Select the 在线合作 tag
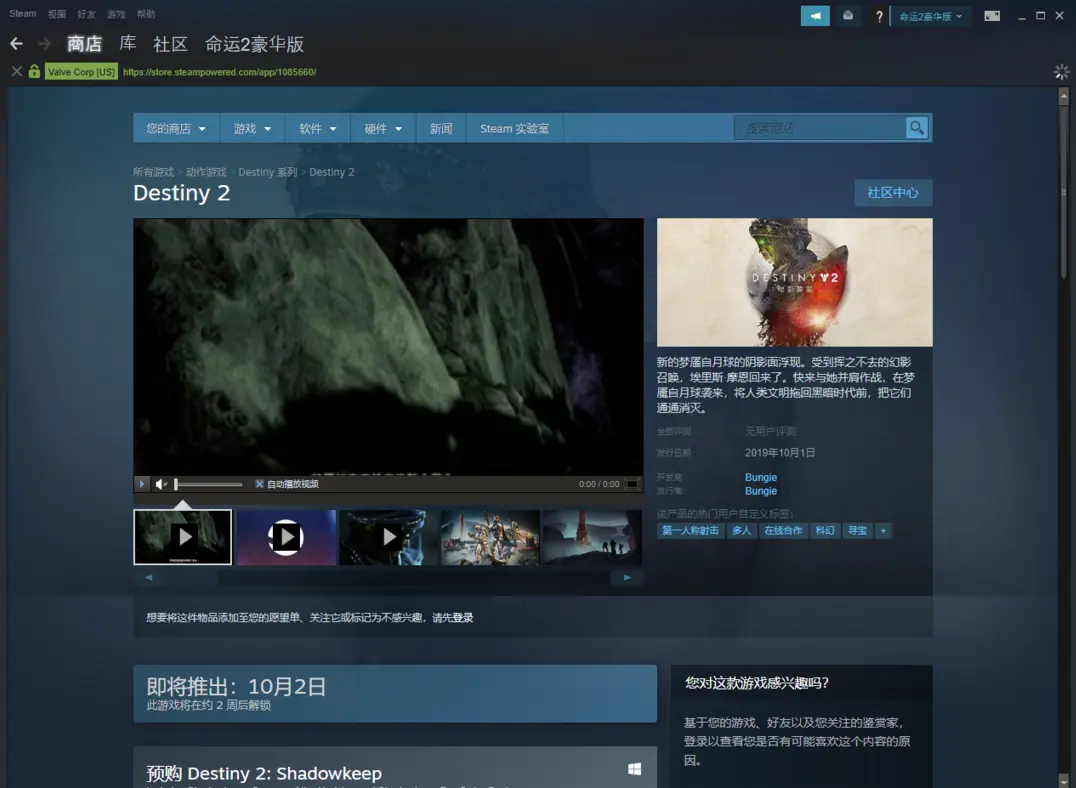 click(x=783, y=531)
